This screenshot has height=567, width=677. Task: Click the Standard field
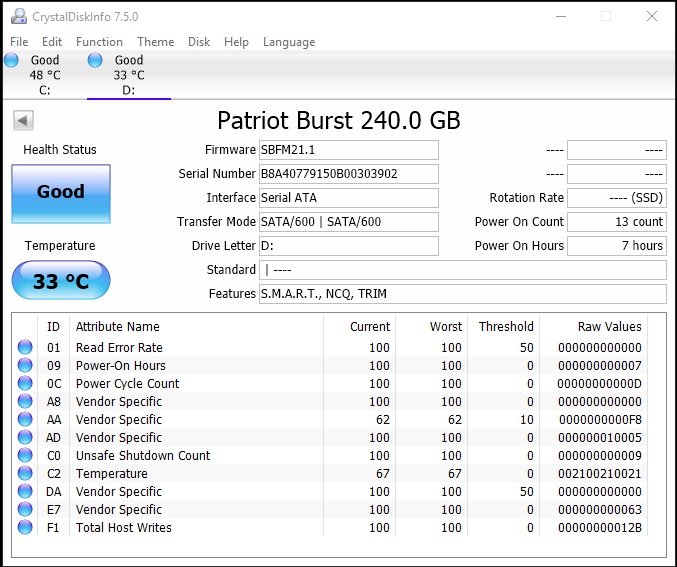463,270
